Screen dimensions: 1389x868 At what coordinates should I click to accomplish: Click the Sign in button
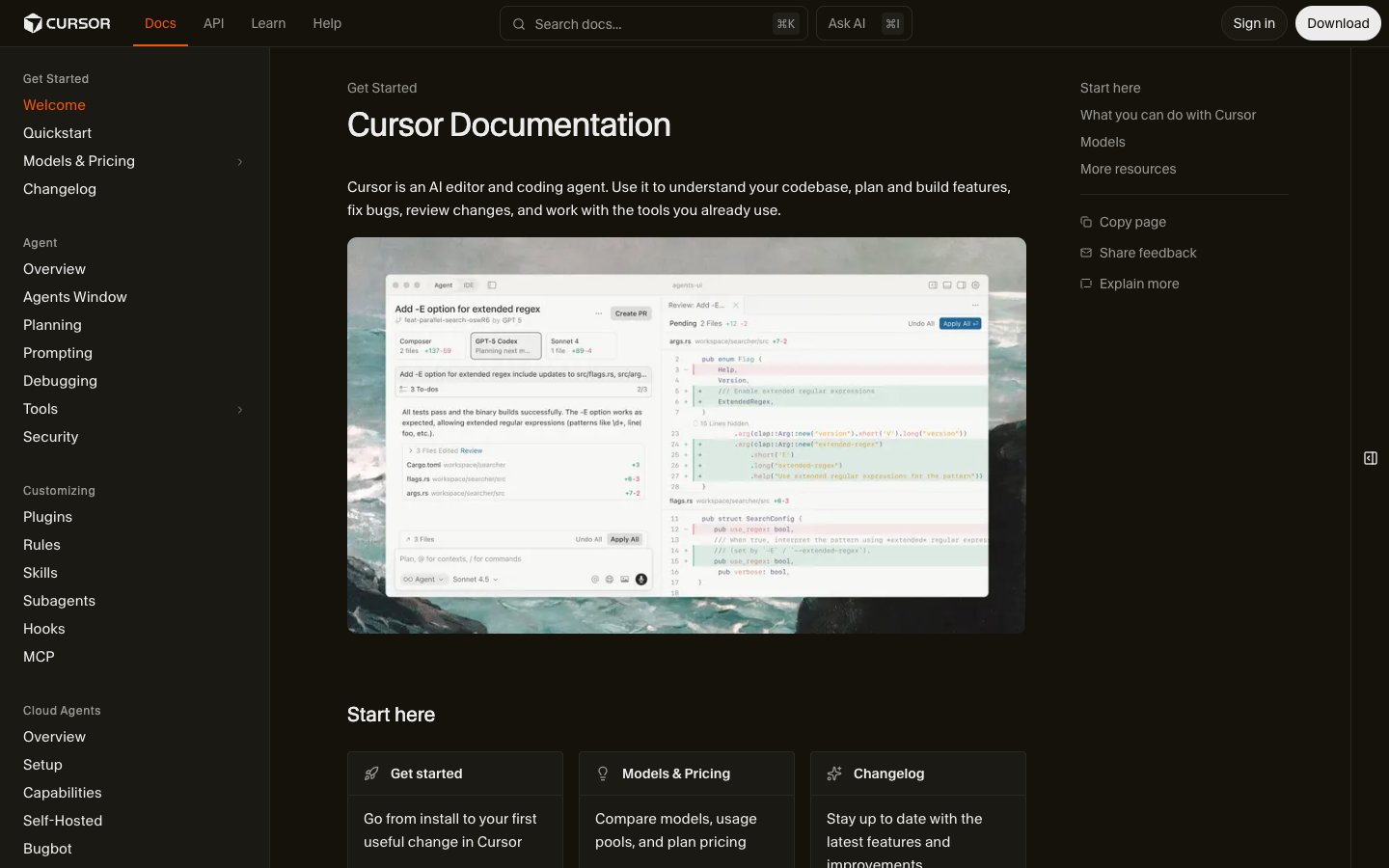click(1253, 23)
